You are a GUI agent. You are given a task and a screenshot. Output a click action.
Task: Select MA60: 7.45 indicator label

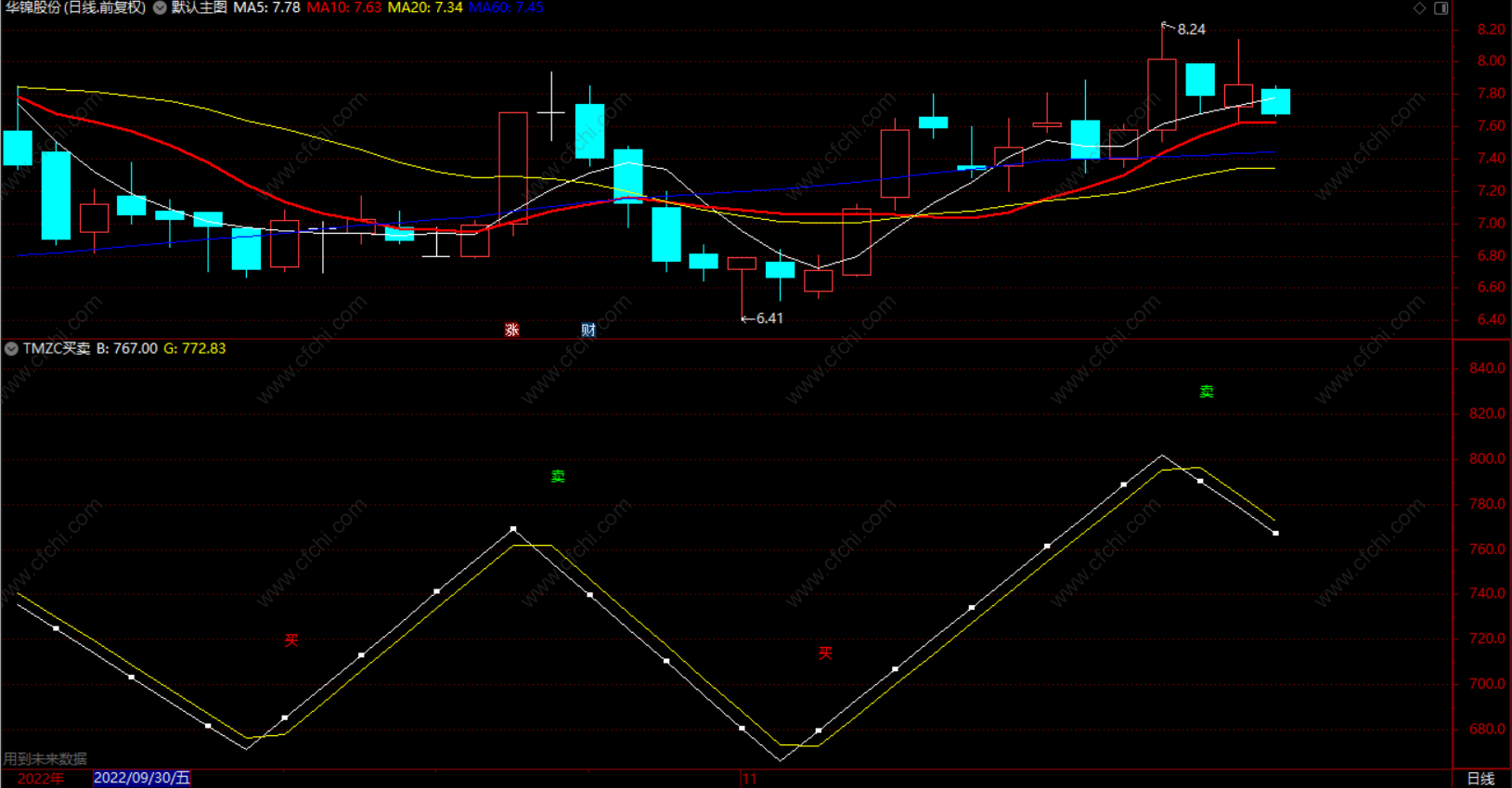[x=506, y=7]
